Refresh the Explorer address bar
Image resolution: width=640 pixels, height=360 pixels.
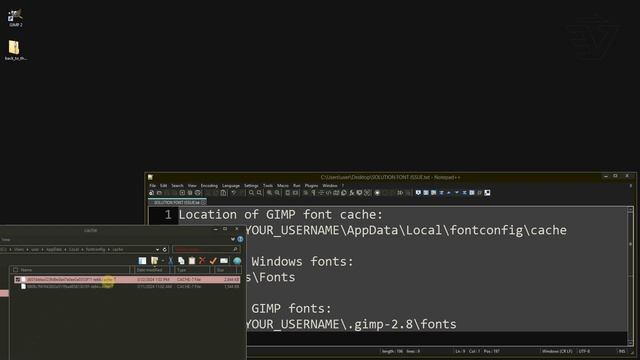165,249
